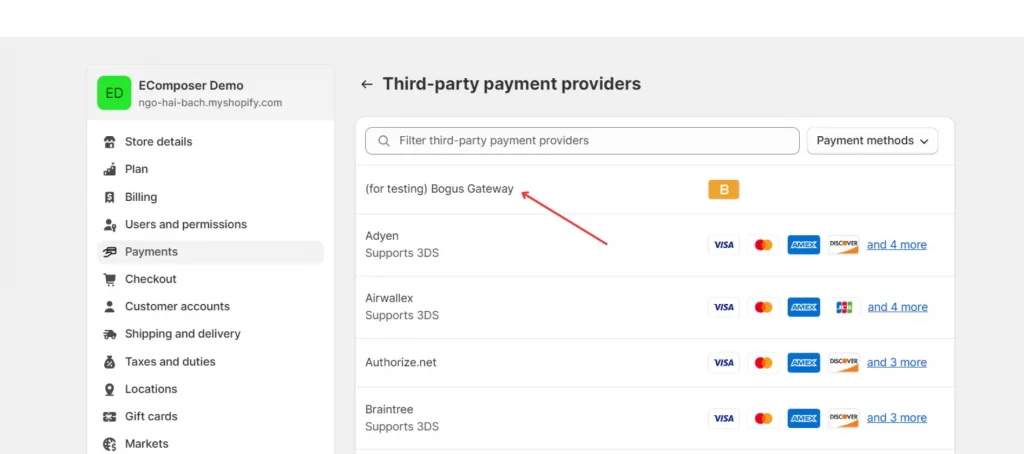Expand "and 4 more" for Adyen
This screenshot has width=1024, height=454.
coord(896,245)
